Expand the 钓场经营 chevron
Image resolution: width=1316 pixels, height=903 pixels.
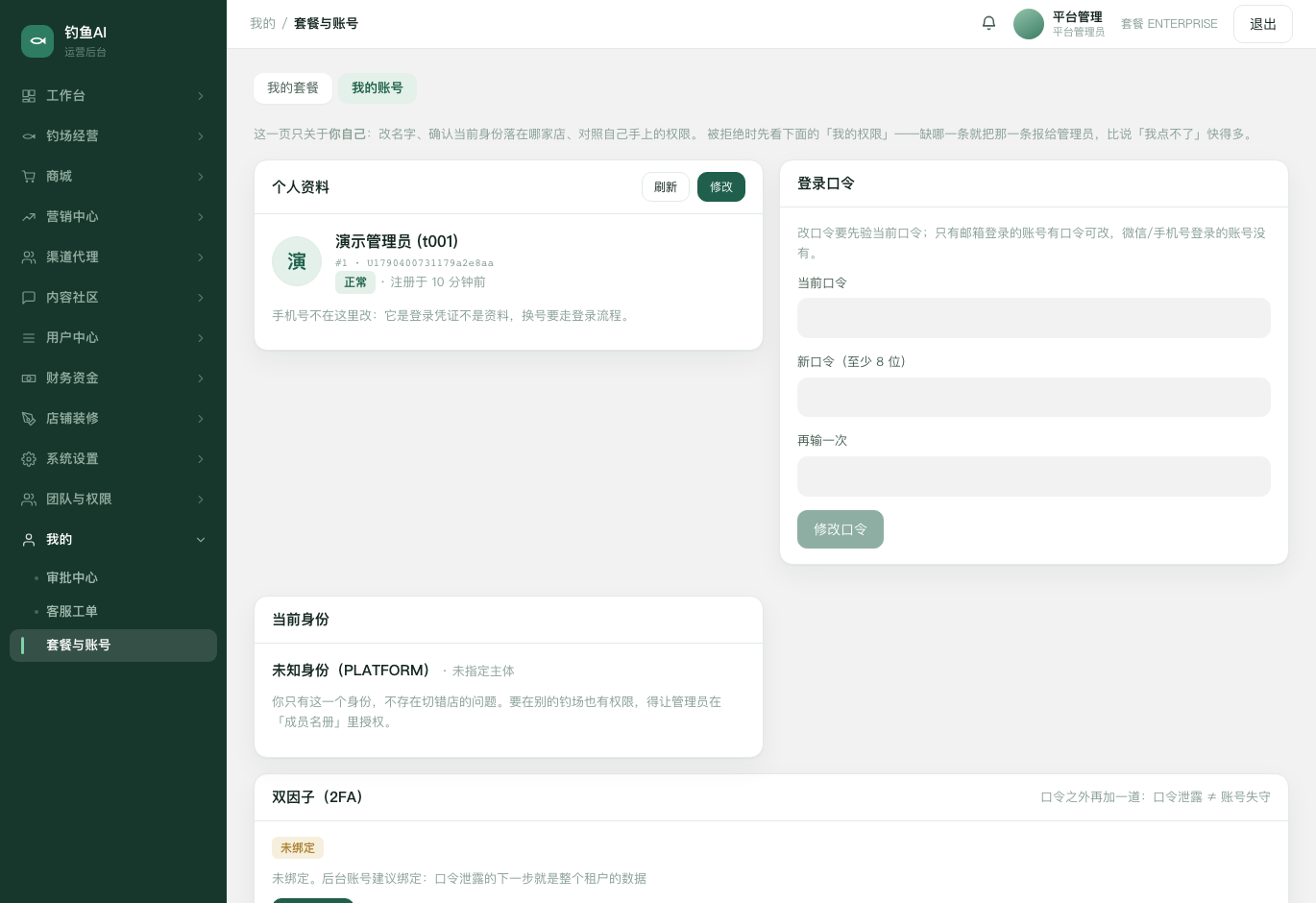pyautogui.click(x=201, y=136)
